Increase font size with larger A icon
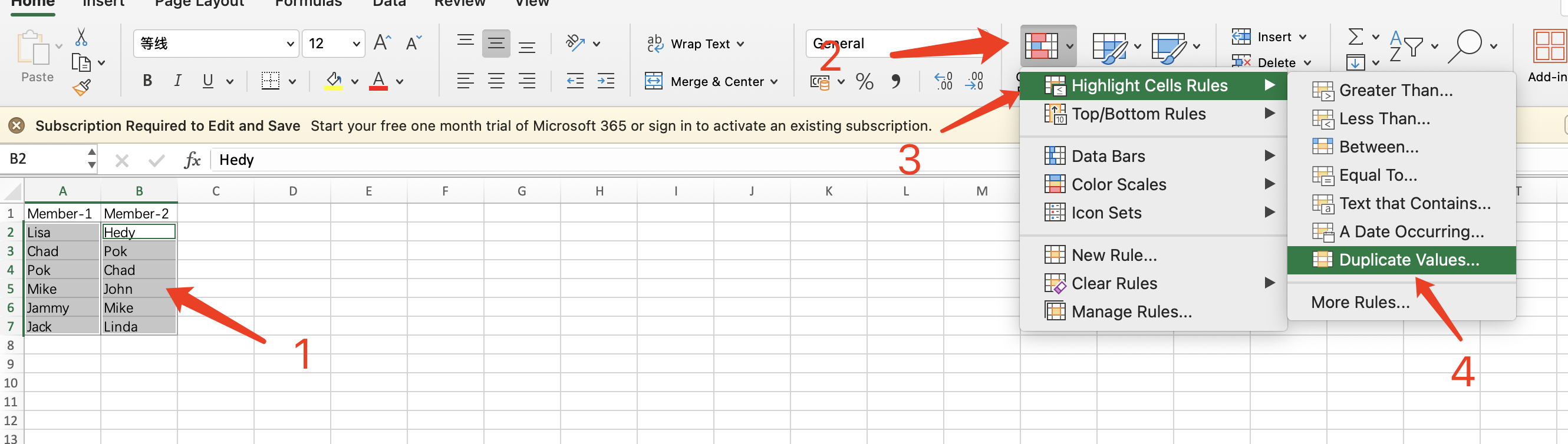The height and width of the screenshot is (444, 1568). [382, 43]
